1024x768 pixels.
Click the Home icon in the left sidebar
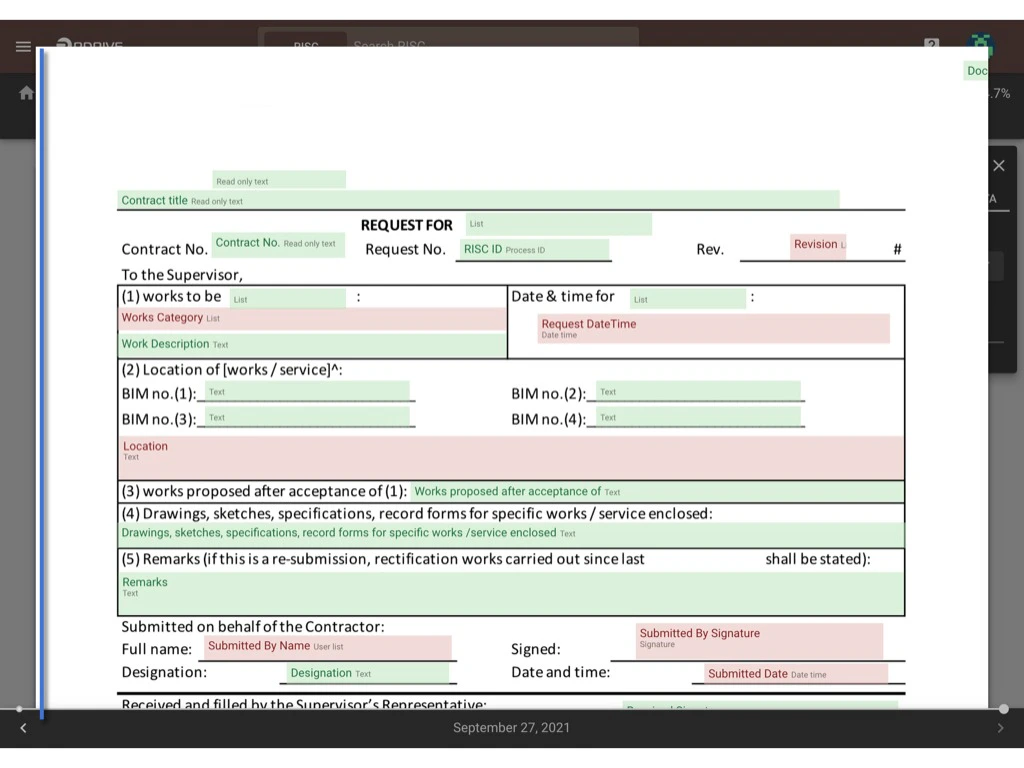(25, 92)
